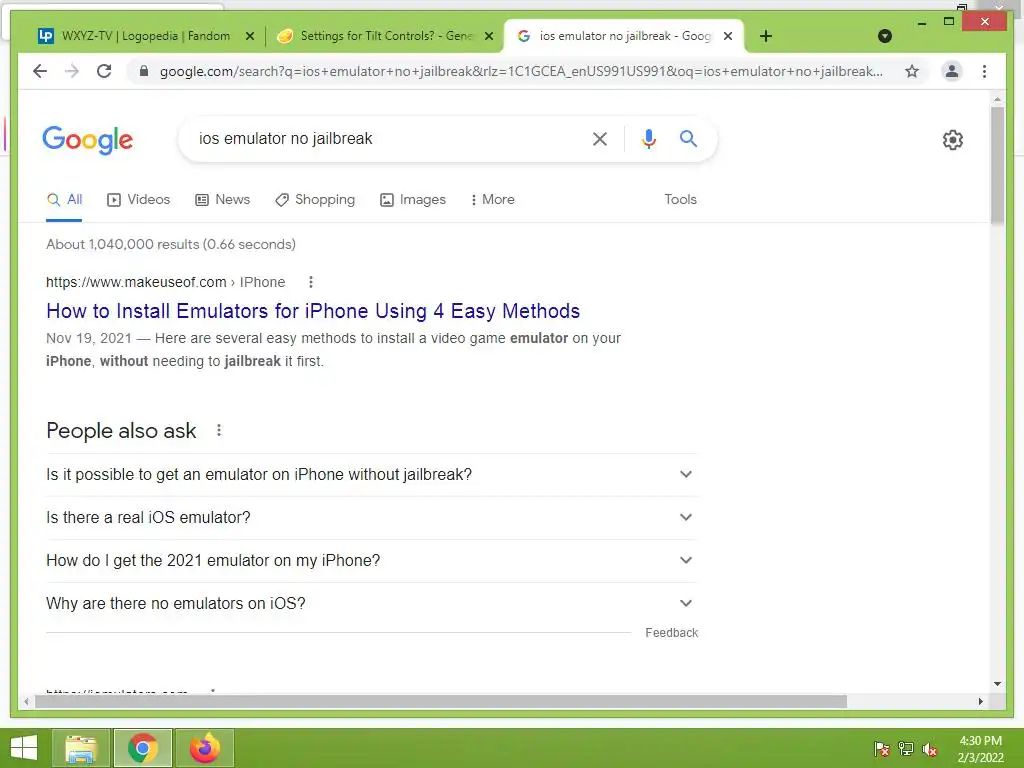Open options dots beside People also ask
The width and height of the screenshot is (1024, 768).
coord(219,430)
